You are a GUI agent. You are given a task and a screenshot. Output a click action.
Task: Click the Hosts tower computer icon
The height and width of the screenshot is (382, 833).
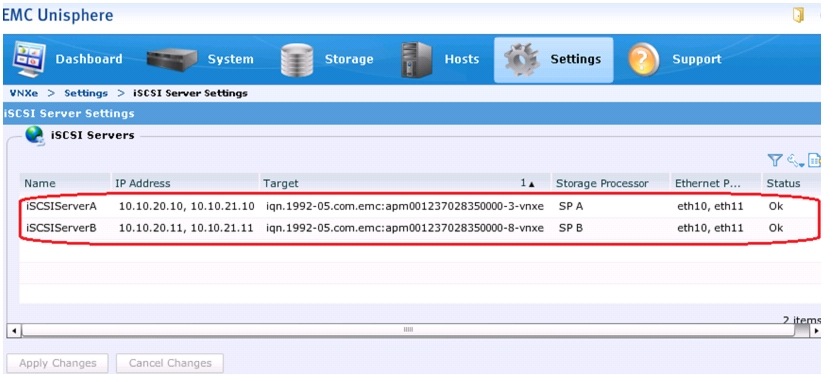coord(416,60)
